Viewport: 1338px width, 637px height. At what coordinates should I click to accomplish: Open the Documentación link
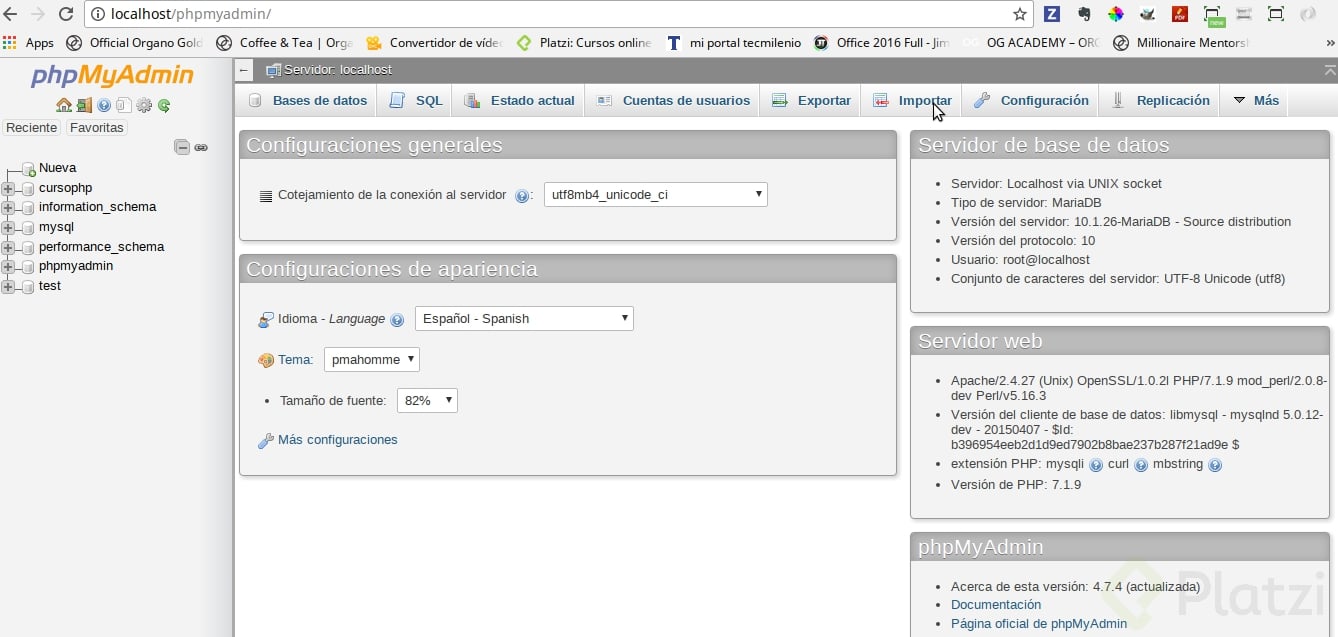coord(996,605)
